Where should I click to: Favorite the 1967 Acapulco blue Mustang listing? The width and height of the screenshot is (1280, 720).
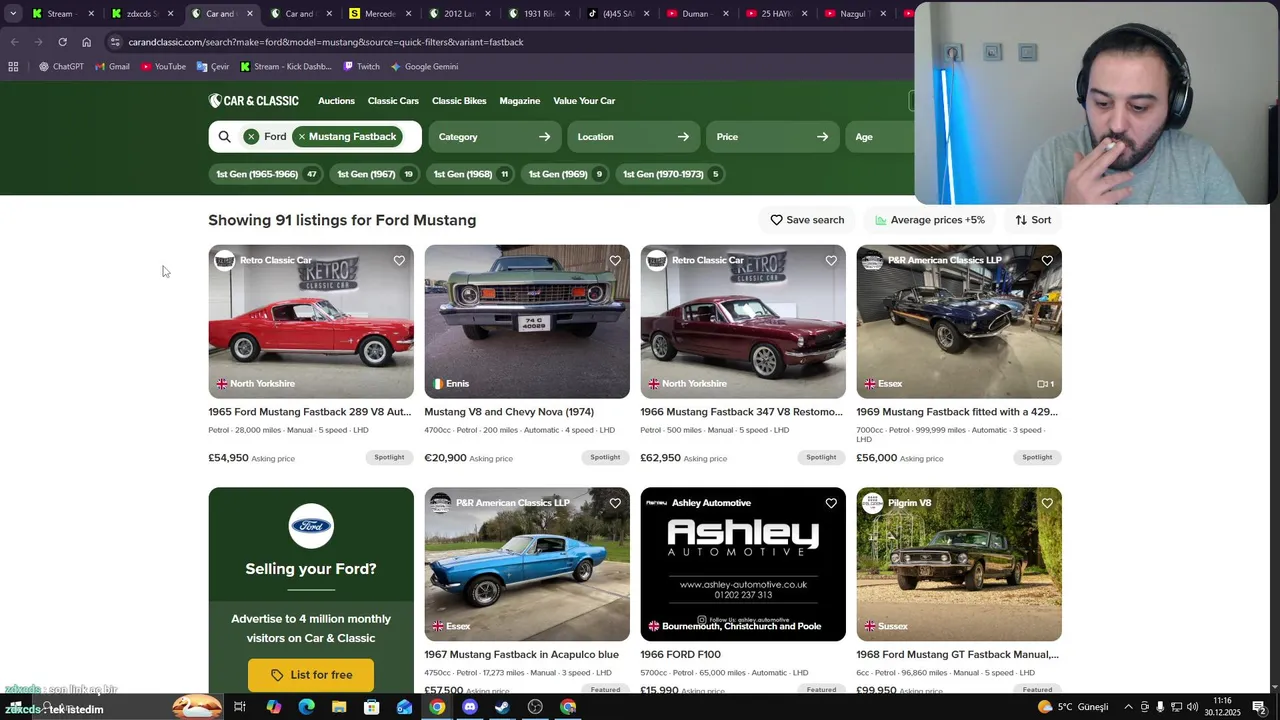(x=615, y=503)
